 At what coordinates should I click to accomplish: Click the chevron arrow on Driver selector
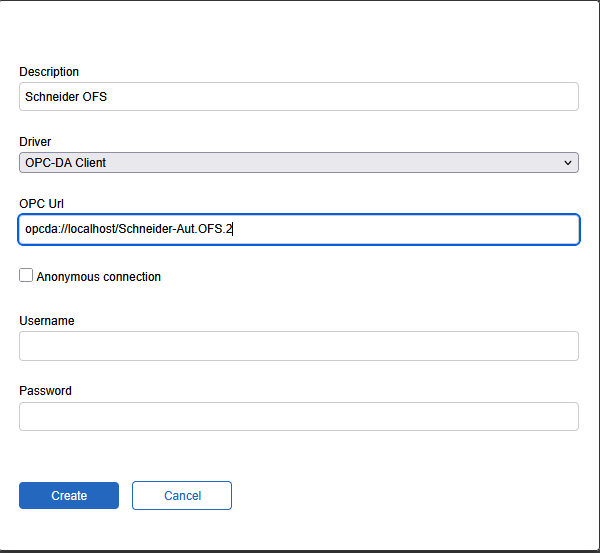[x=567, y=163]
